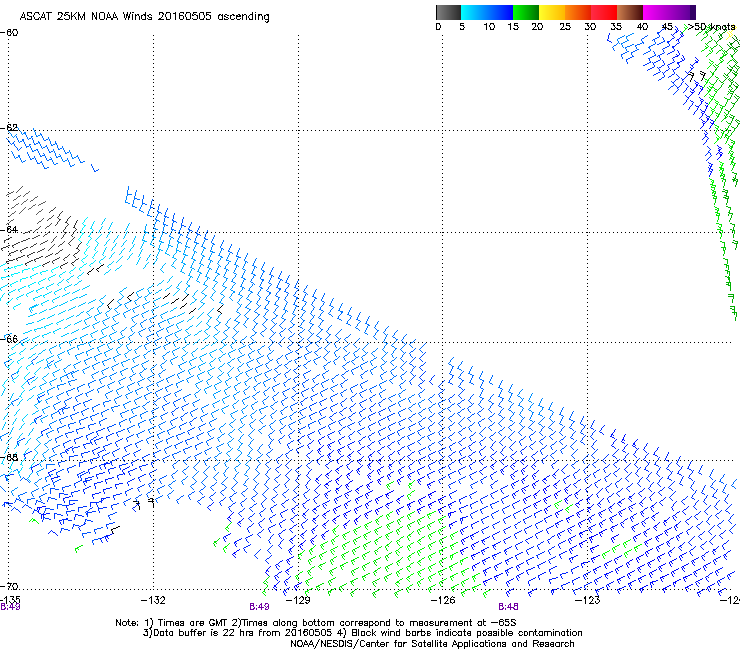Click the 'Times are GMT' note line
The width and height of the screenshot is (740, 650).
click(316, 623)
